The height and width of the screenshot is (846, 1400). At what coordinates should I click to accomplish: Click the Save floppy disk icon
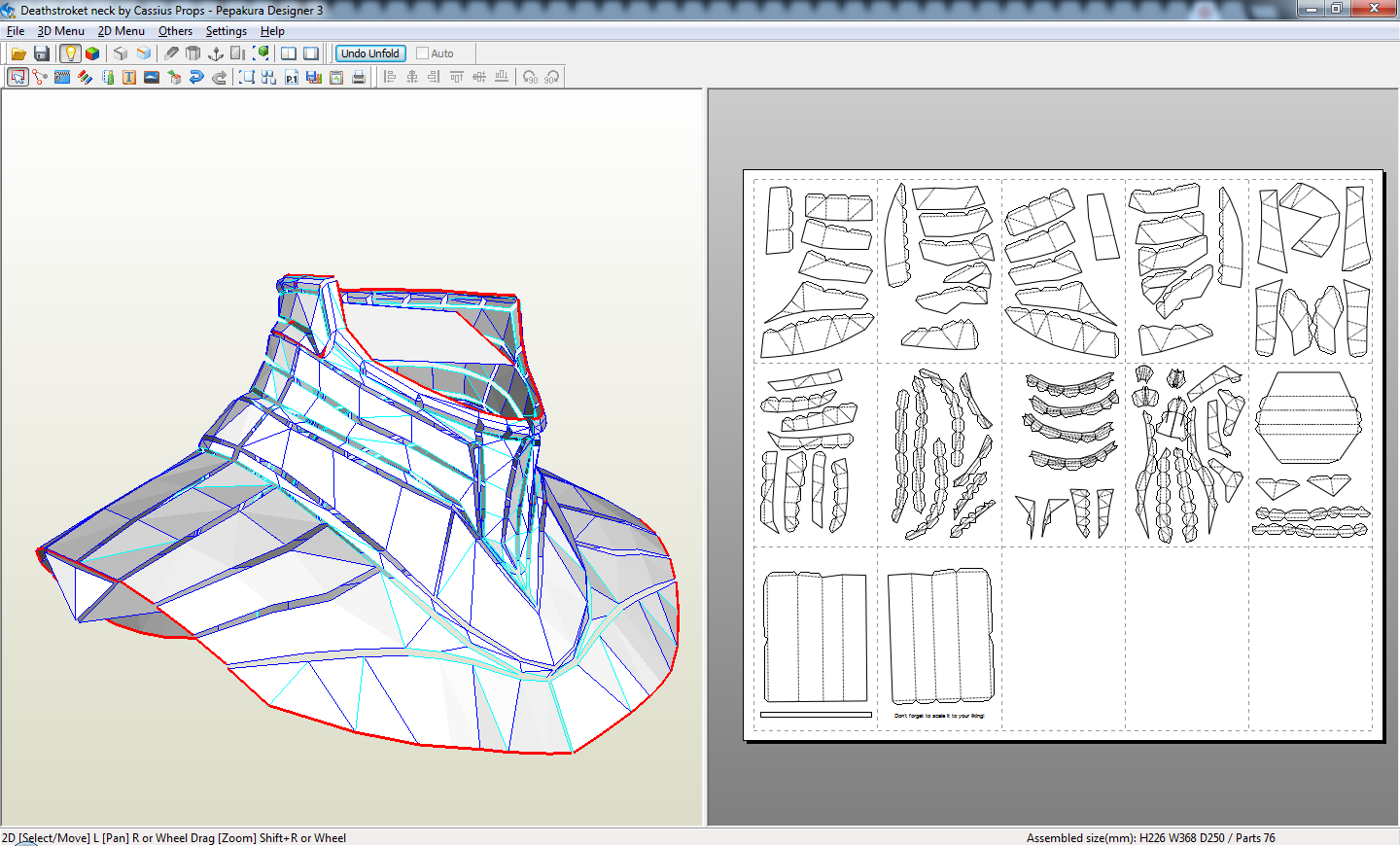42,53
